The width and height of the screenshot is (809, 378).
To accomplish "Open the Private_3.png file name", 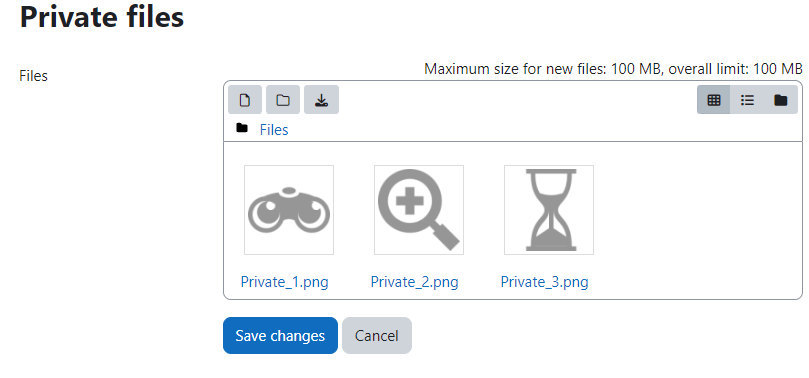I will point(544,282).
